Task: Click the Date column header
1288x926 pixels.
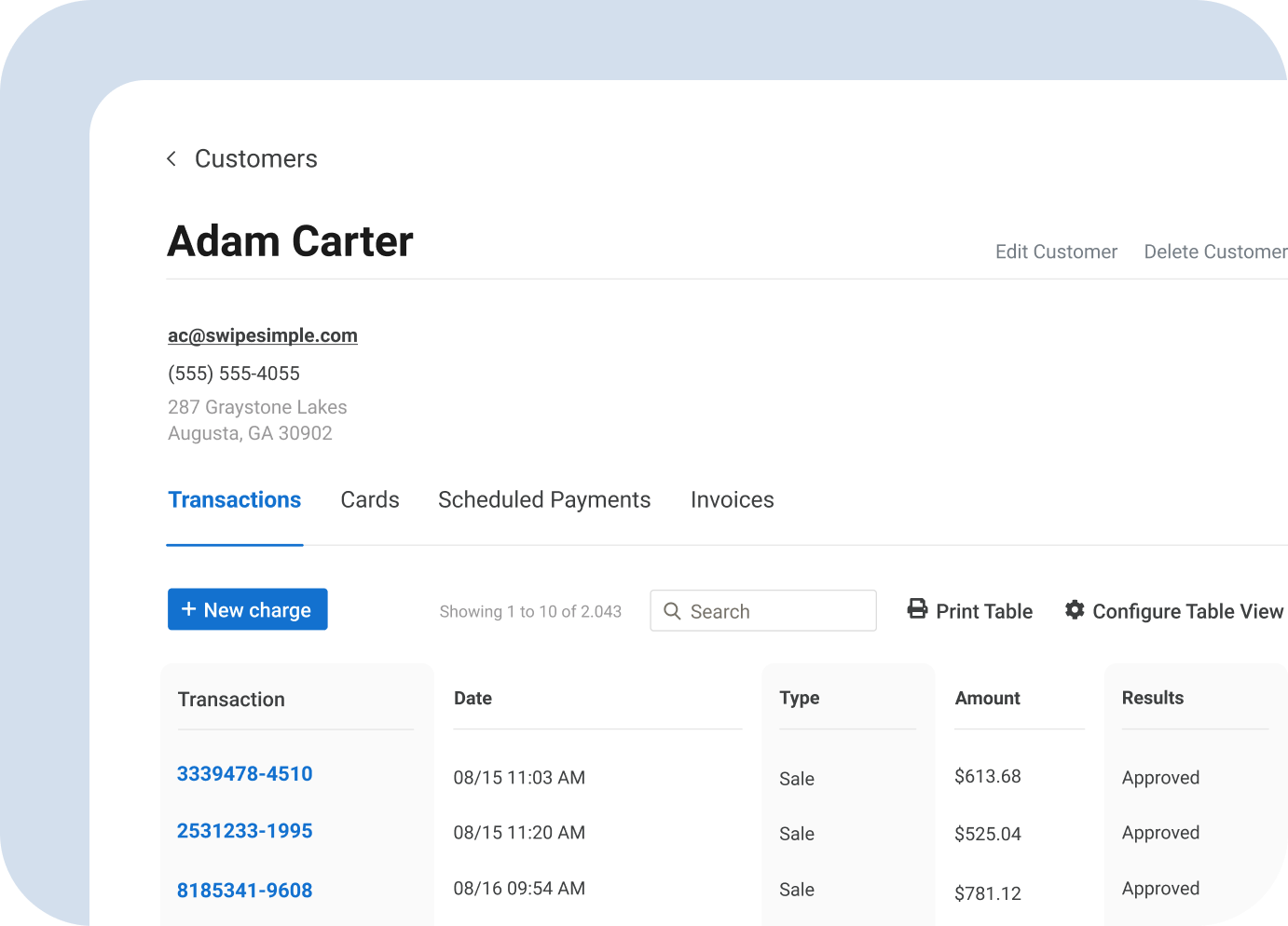Action: (x=473, y=698)
